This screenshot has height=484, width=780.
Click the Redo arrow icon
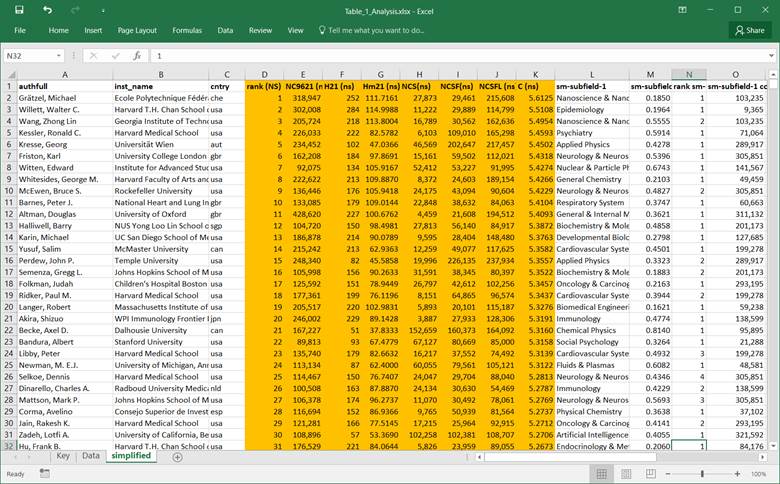point(75,10)
